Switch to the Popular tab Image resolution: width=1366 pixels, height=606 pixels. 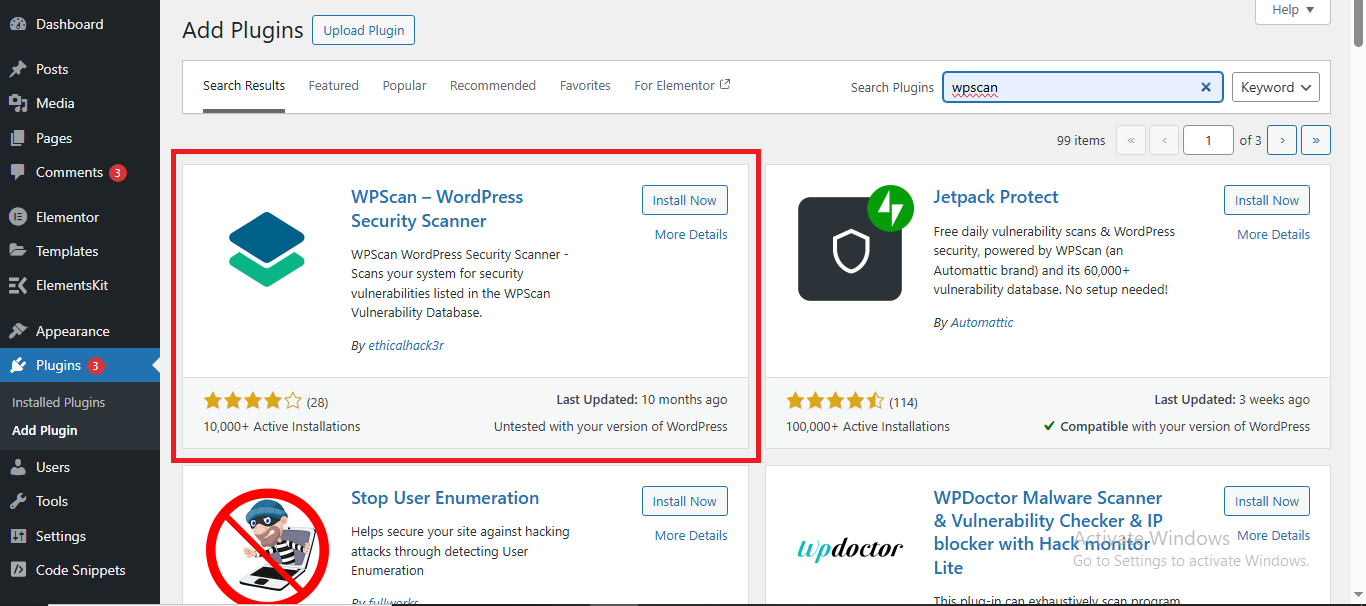coord(404,85)
